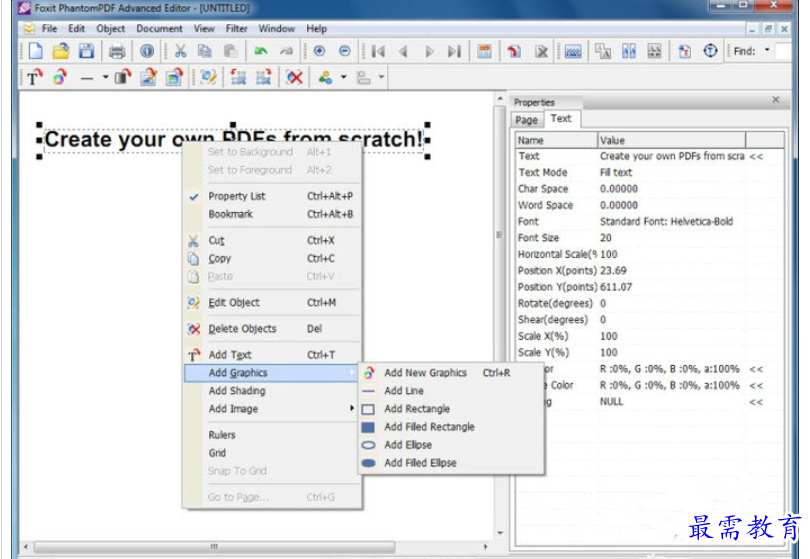Click the Add Shading toolbar icon
810x559 pixels.
pyautogui.click(x=122, y=77)
